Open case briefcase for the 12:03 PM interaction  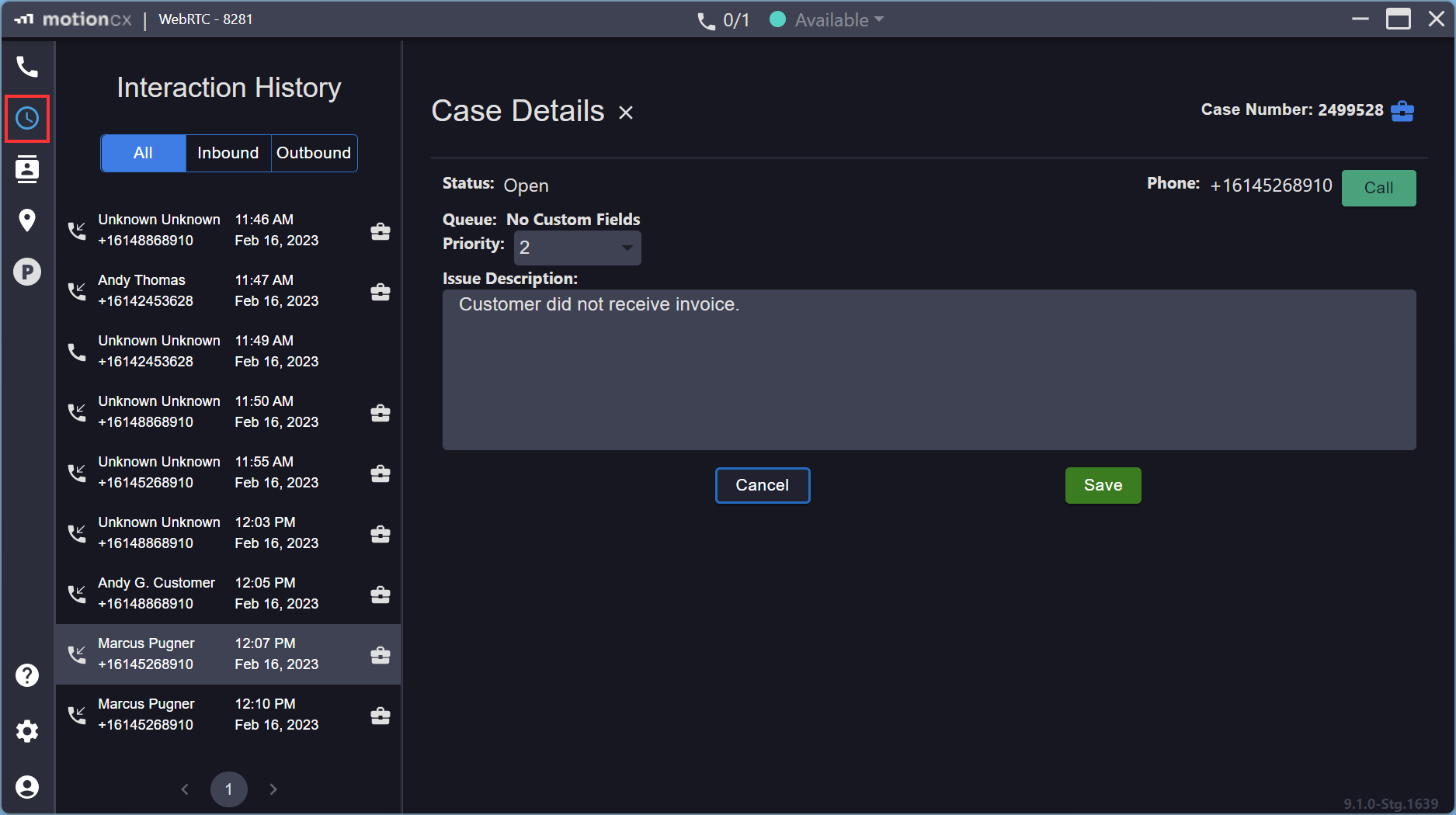point(381,534)
